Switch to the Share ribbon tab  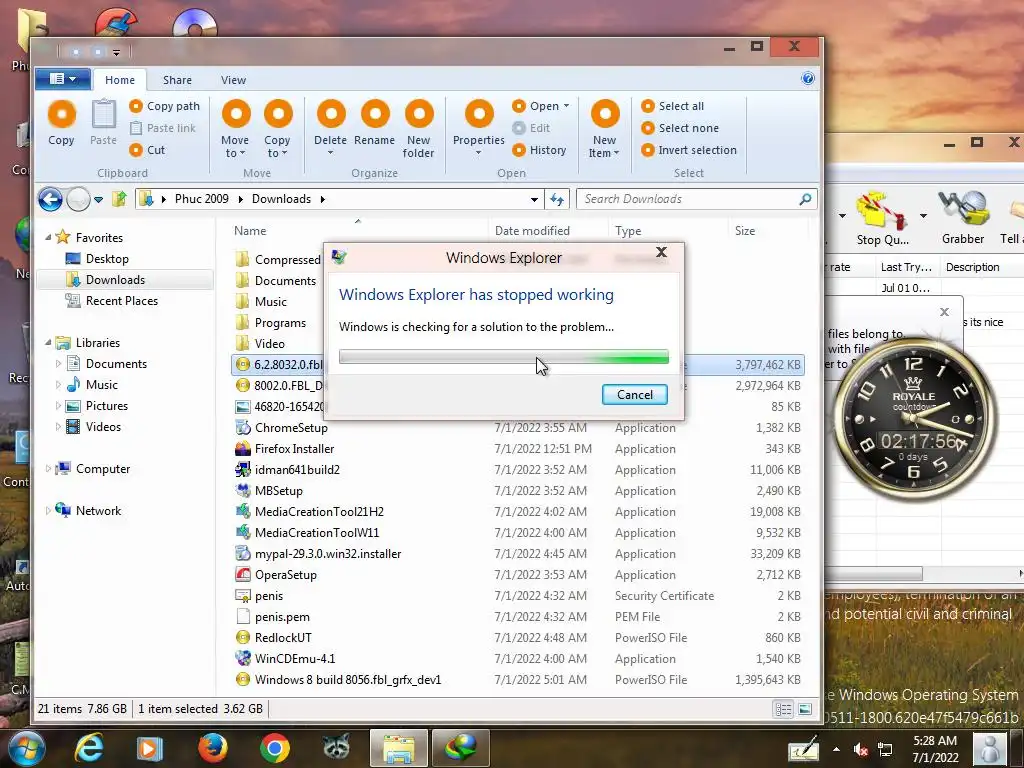pos(177,80)
